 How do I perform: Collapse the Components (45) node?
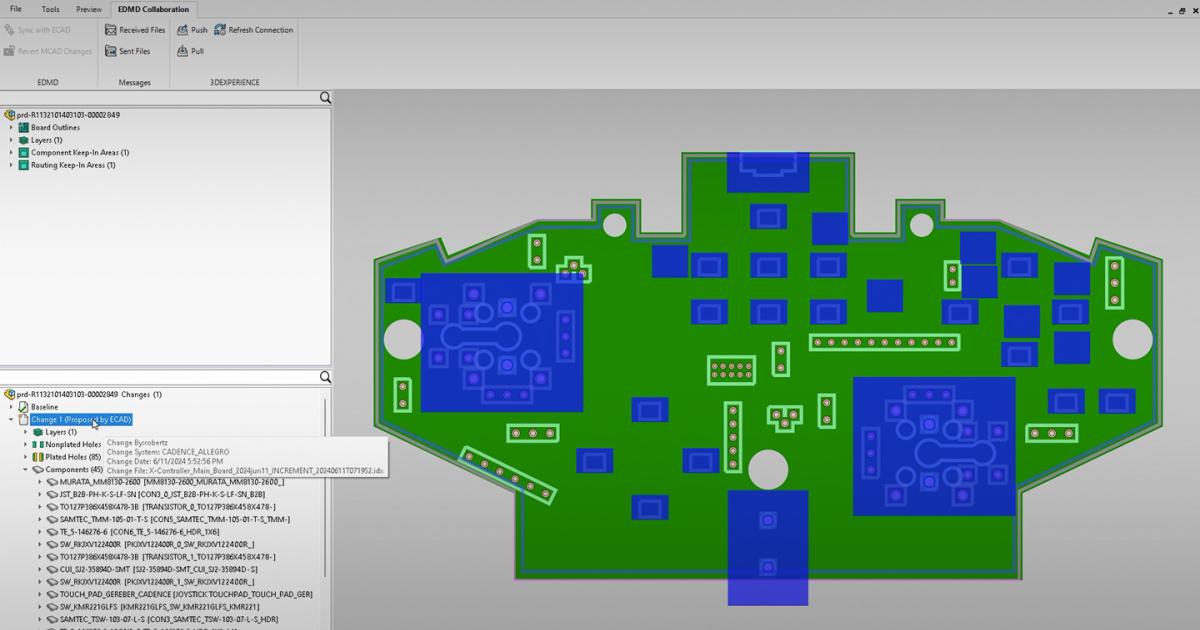coord(26,469)
